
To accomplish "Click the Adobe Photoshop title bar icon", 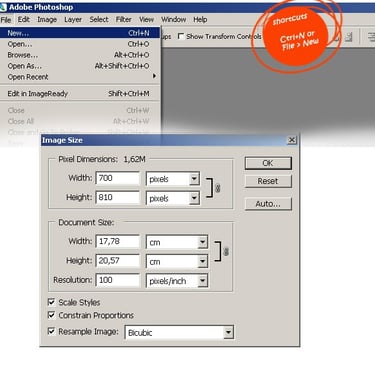I will (3, 7).
